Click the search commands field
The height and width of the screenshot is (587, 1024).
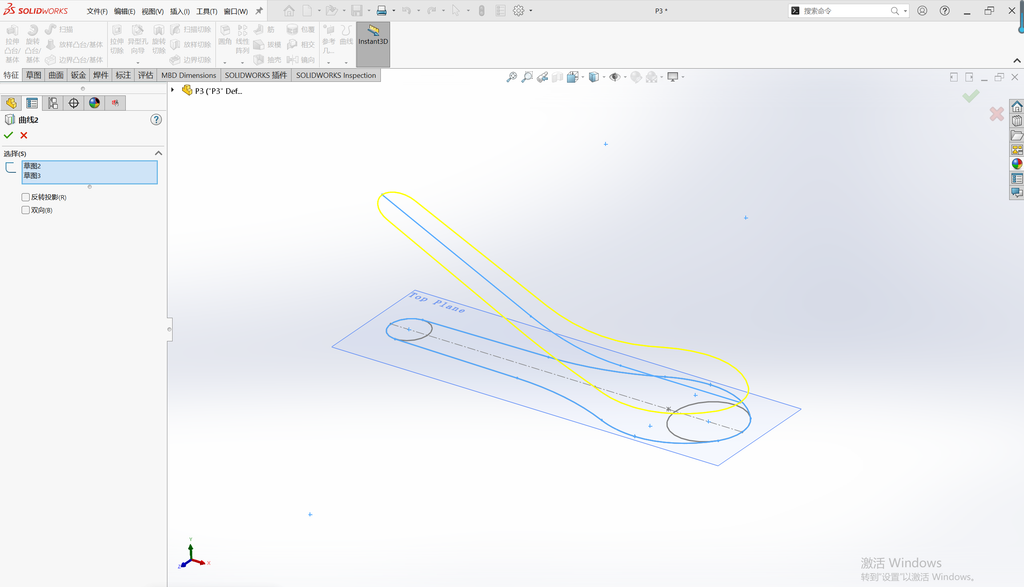click(x=847, y=10)
